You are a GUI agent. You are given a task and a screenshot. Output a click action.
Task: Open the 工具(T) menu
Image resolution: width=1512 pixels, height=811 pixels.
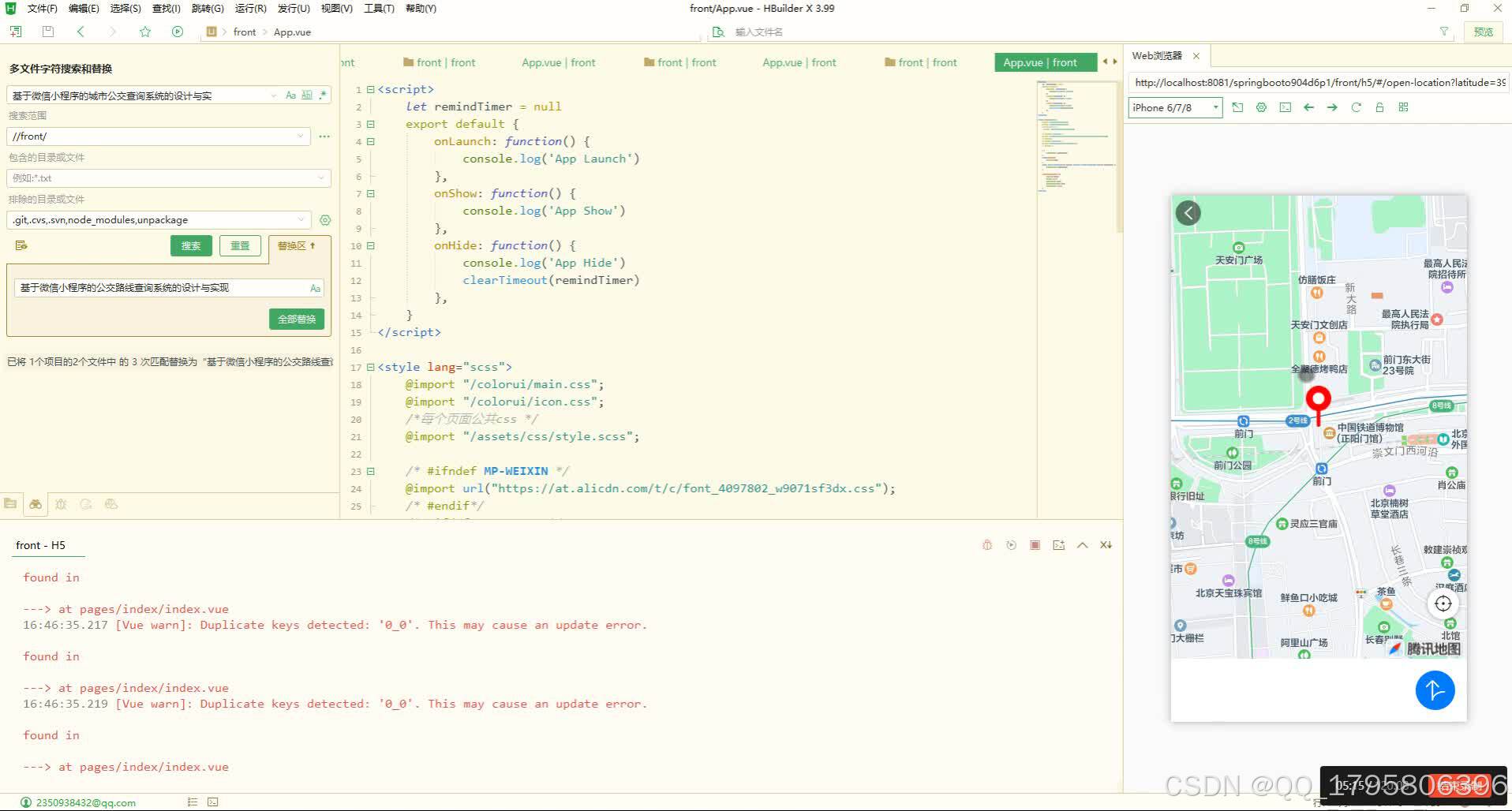click(x=379, y=9)
